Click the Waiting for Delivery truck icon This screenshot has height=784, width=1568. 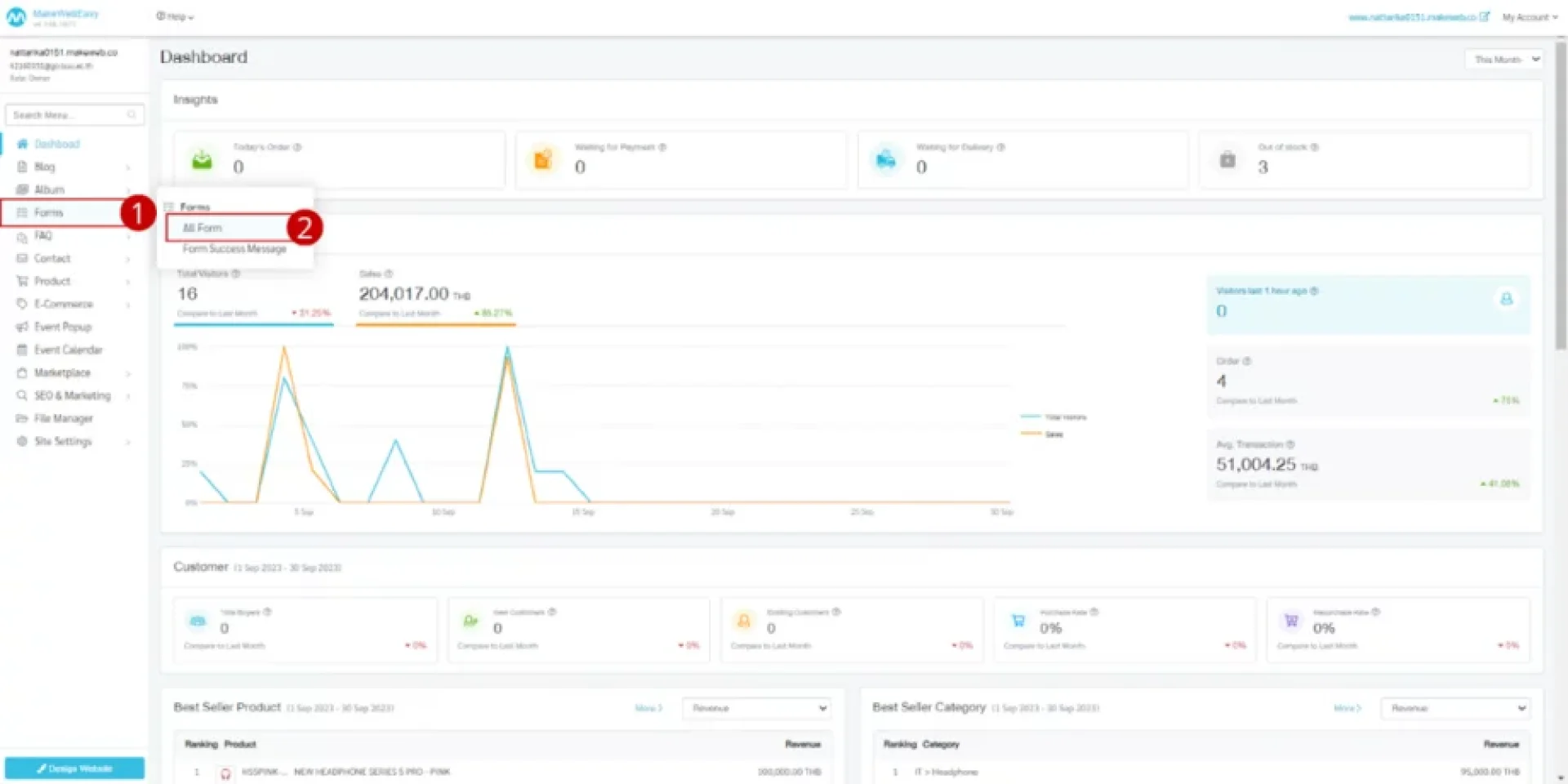886,160
